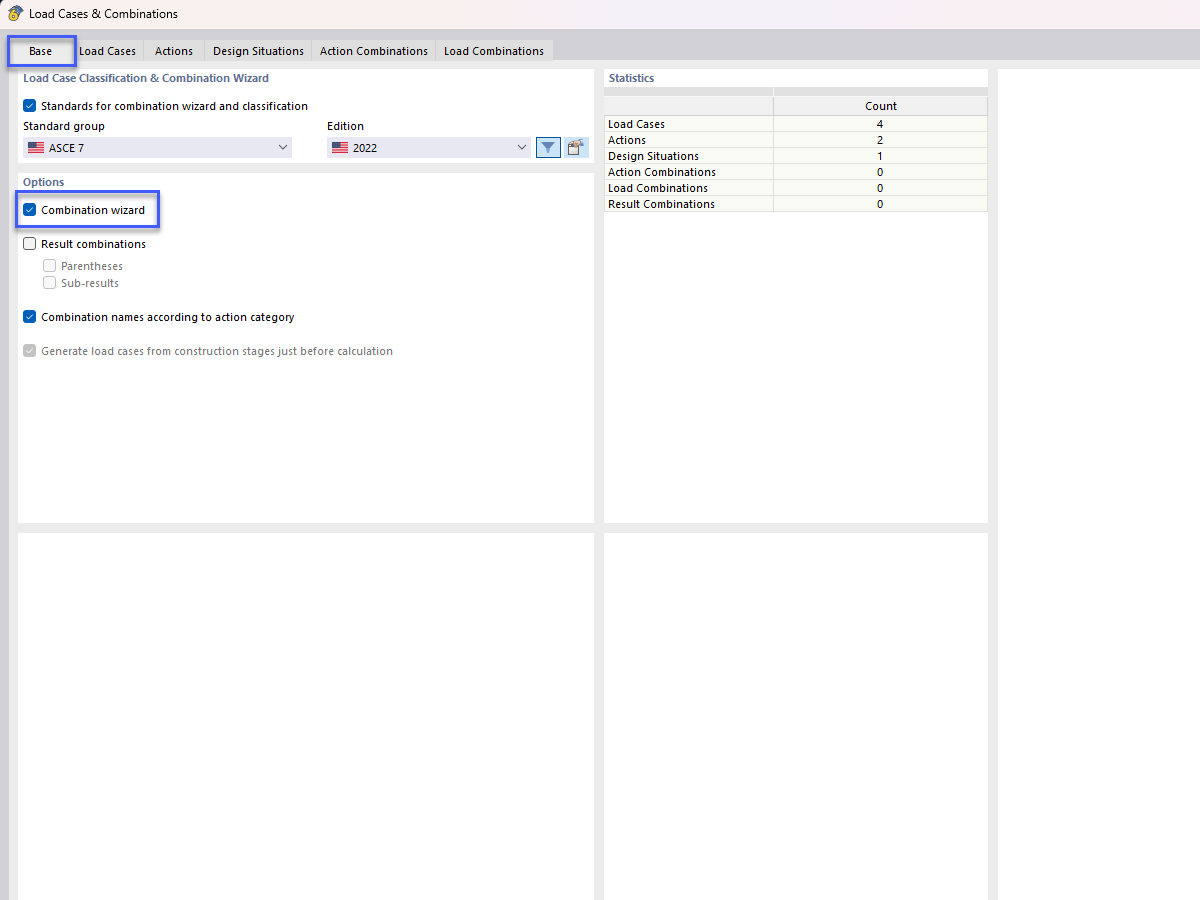1200x900 pixels.
Task: Open the standards manager icon beside the filter
Action: tap(575, 146)
